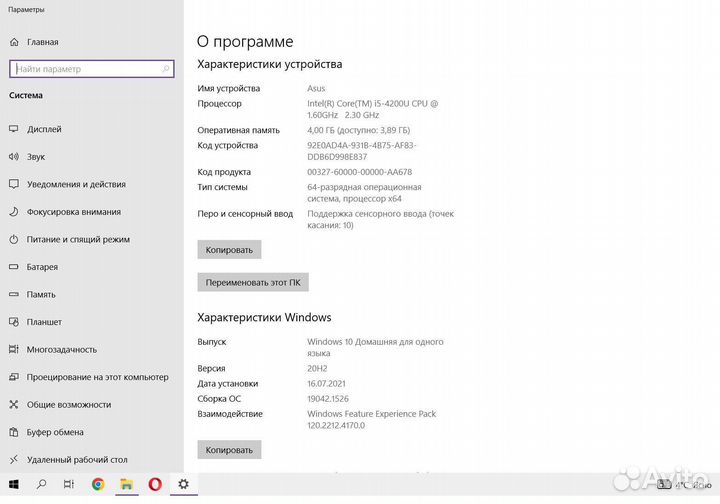Click the Общие возможности icon

(14, 404)
